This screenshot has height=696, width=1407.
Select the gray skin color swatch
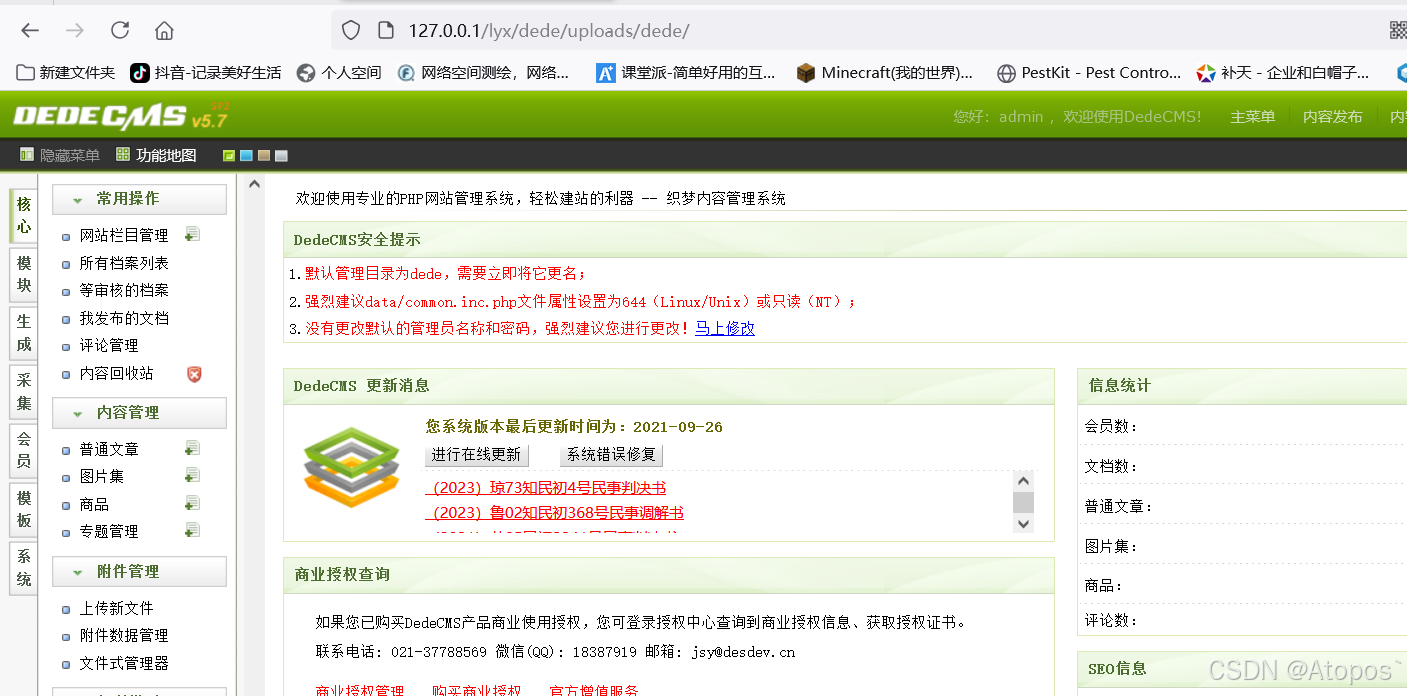coord(281,156)
